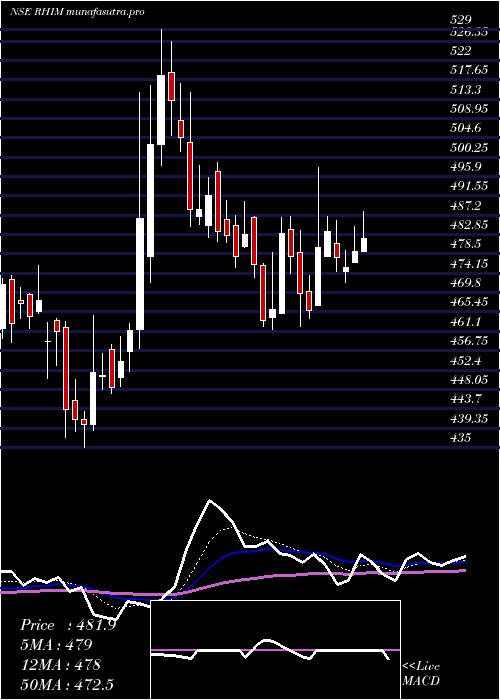500x700 pixels.
Task: Click the 439.35 price axis label
Action: [469, 419]
